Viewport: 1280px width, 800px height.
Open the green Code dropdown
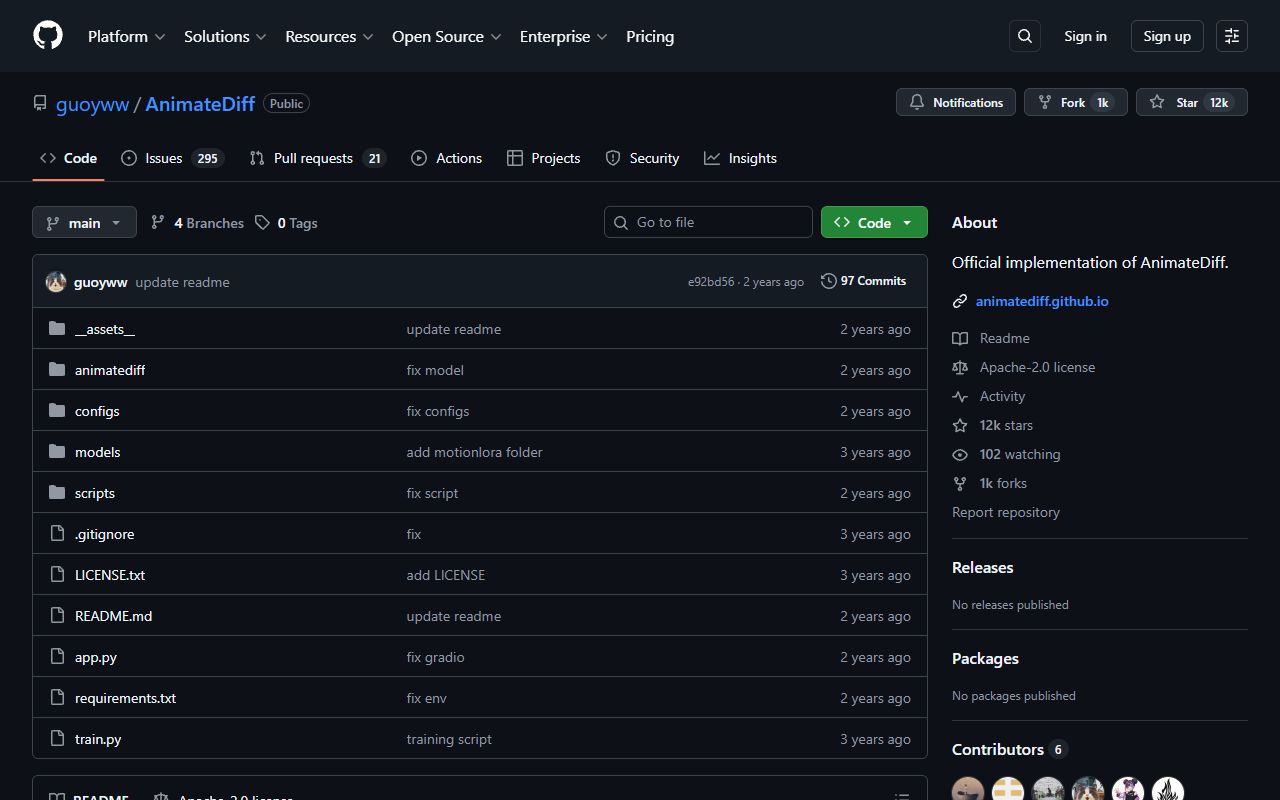(874, 223)
